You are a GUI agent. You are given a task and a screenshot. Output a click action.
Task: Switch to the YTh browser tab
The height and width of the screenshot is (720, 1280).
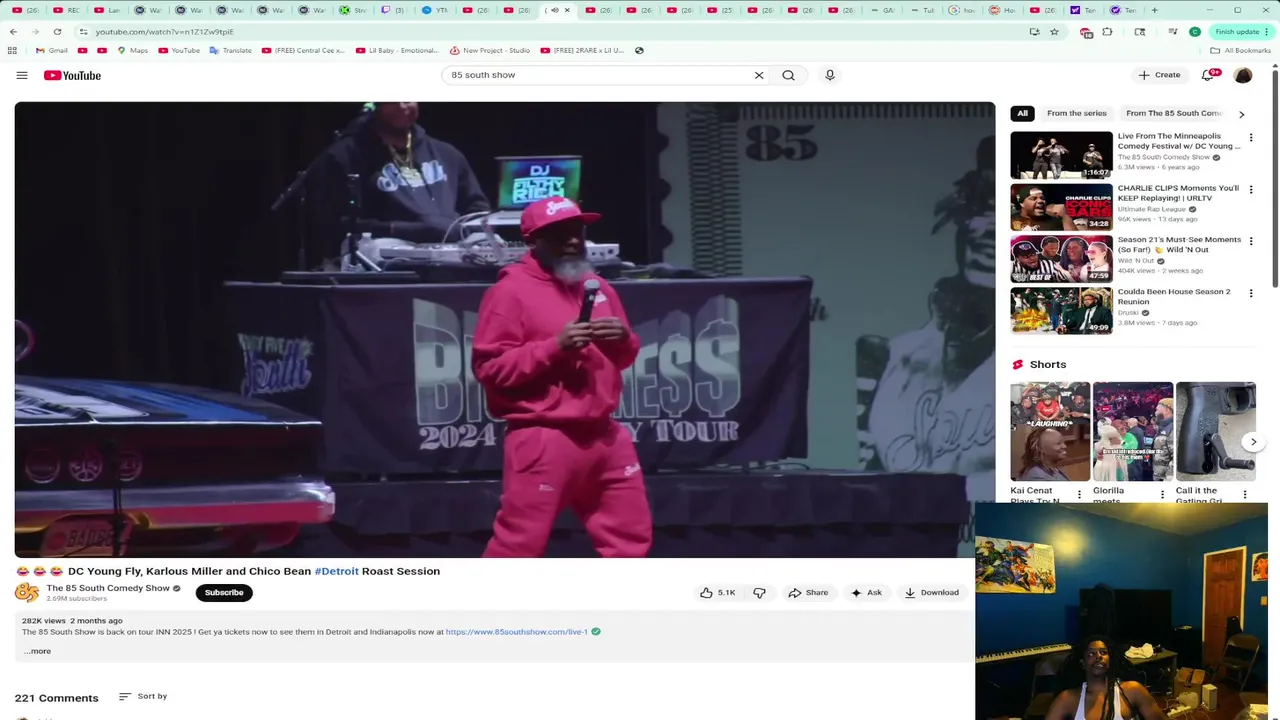click(x=435, y=10)
